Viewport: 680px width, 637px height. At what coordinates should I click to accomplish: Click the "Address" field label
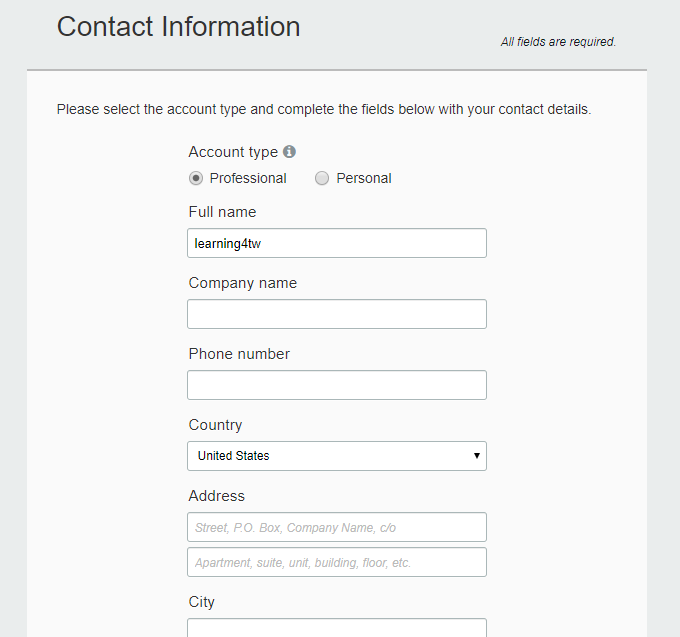tap(216, 496)
